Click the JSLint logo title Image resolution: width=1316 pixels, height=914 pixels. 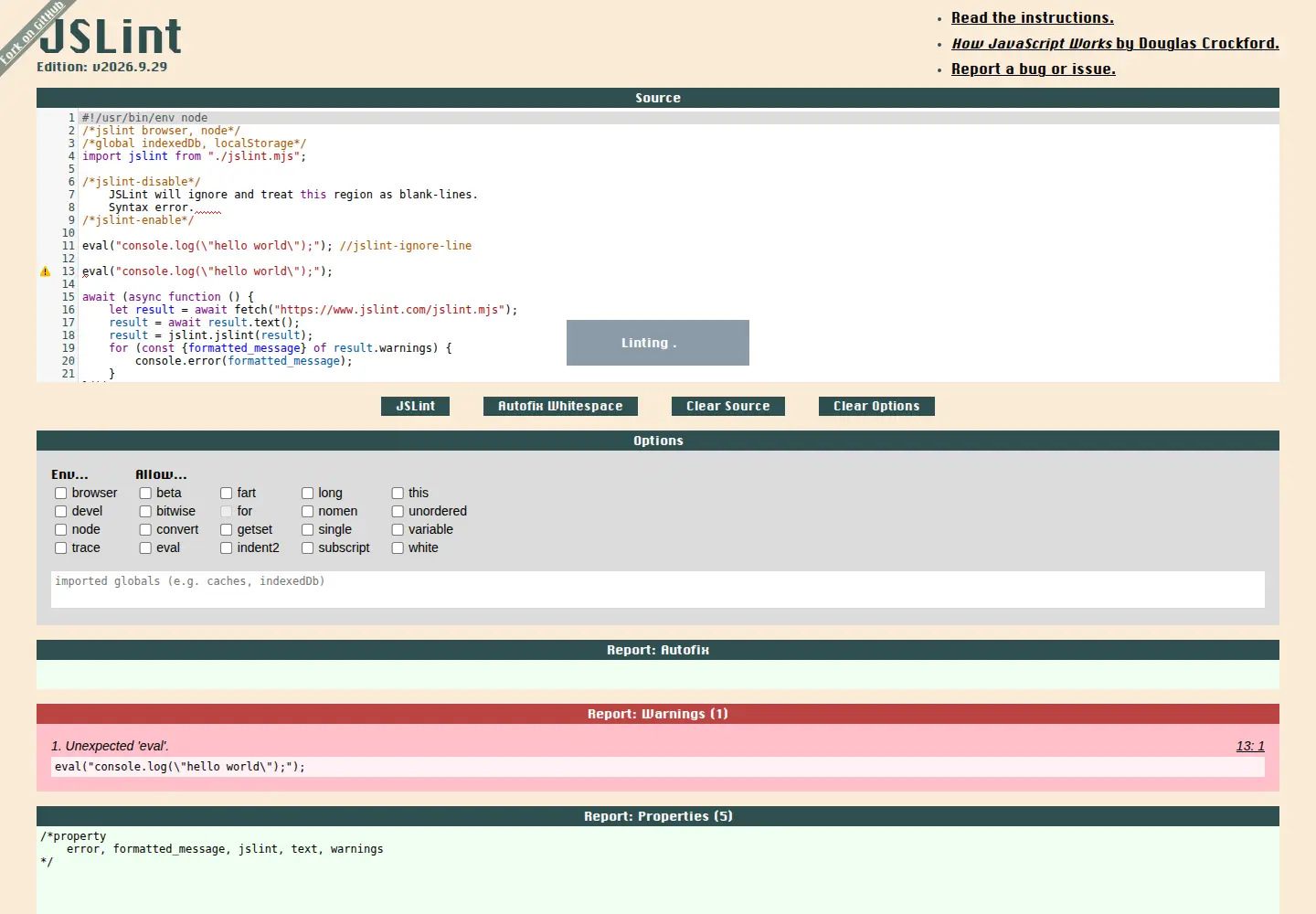tap(111, 37)
